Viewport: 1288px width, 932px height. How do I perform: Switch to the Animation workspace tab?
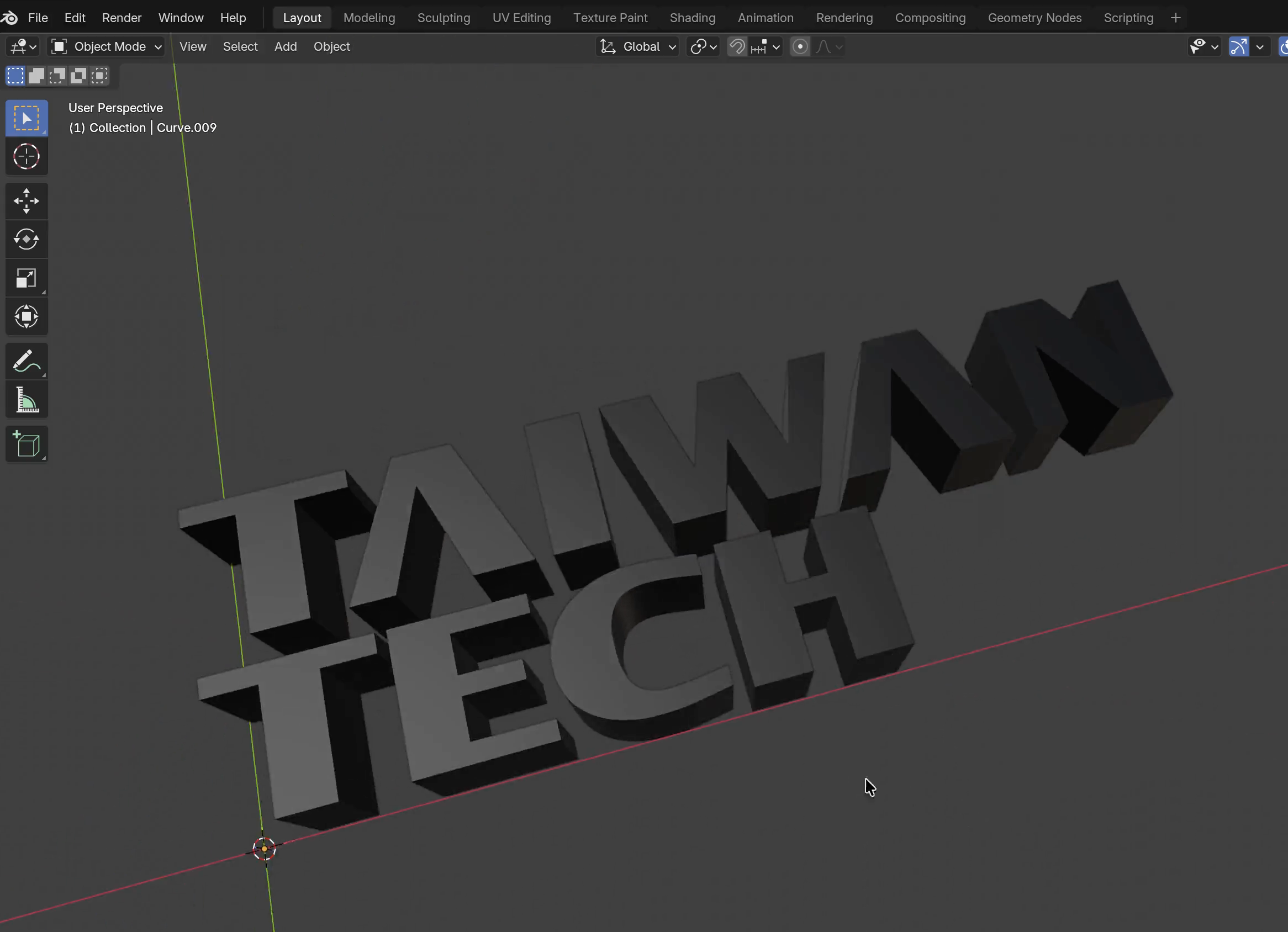tap(766, 18)
